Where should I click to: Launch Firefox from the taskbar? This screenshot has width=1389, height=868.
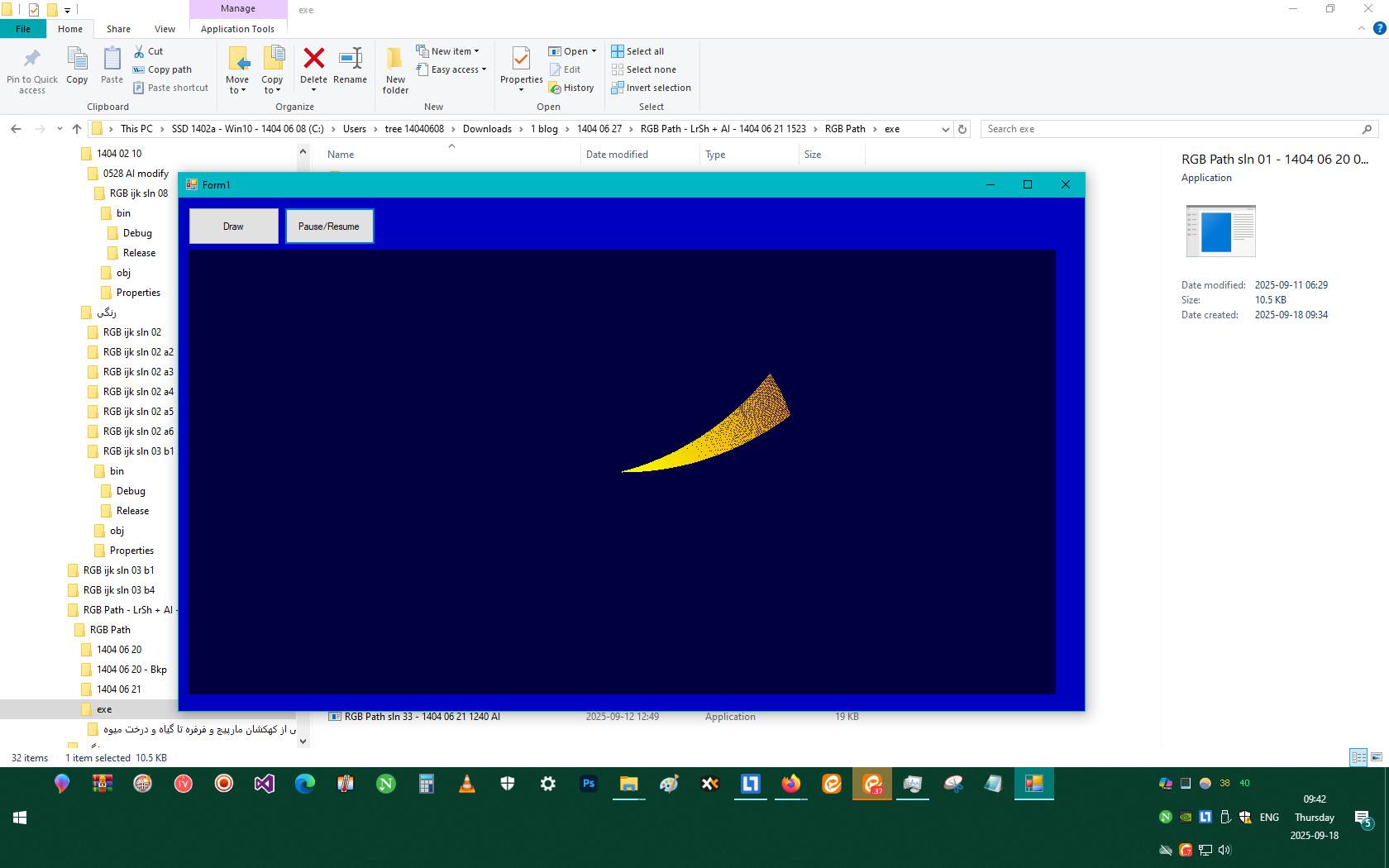coord(790,784)
